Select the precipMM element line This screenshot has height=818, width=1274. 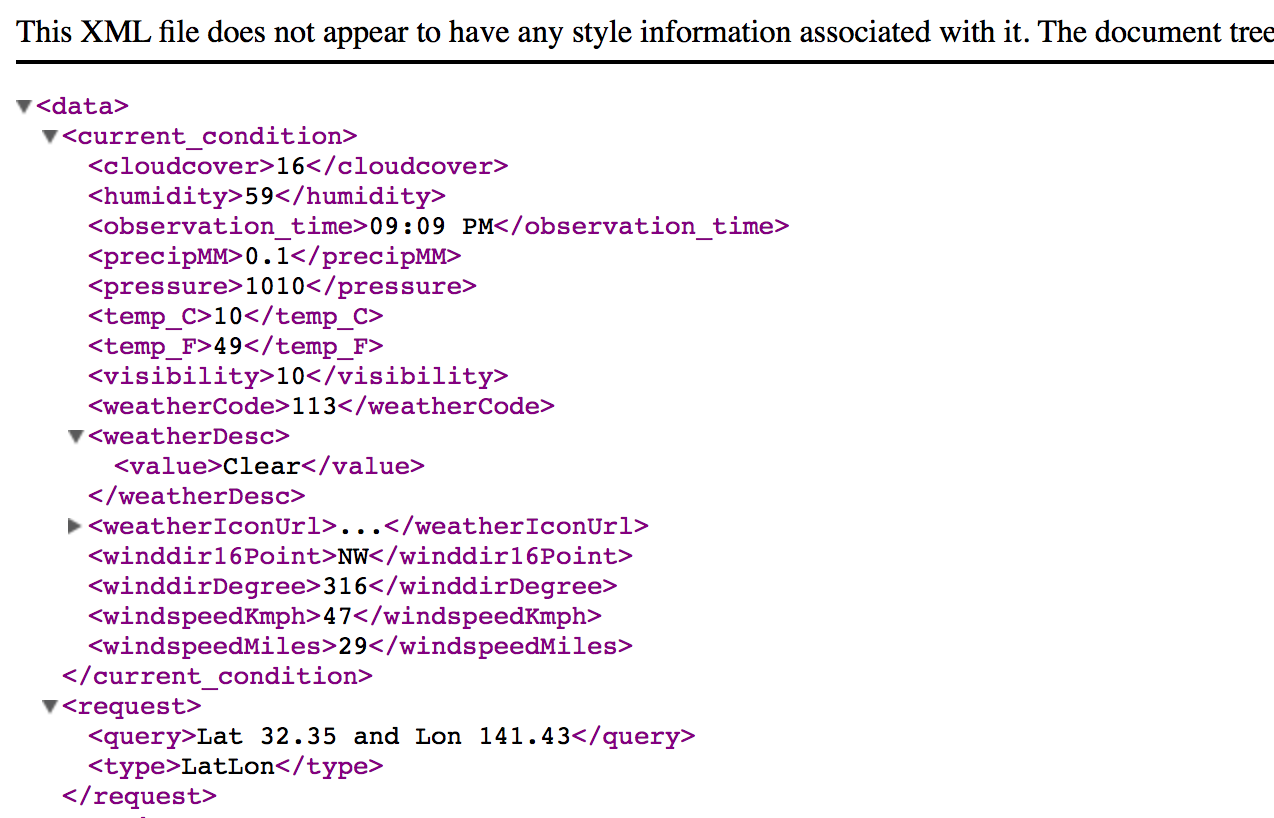[275, 256]
